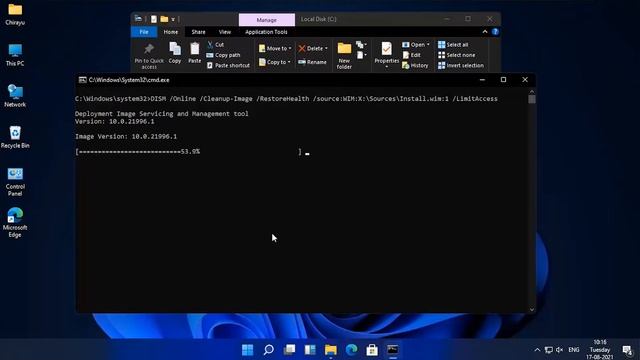Click the red Delete icon in ribbon
The width and height of the screenshot is (640, 360).
[x=302, y=49]
